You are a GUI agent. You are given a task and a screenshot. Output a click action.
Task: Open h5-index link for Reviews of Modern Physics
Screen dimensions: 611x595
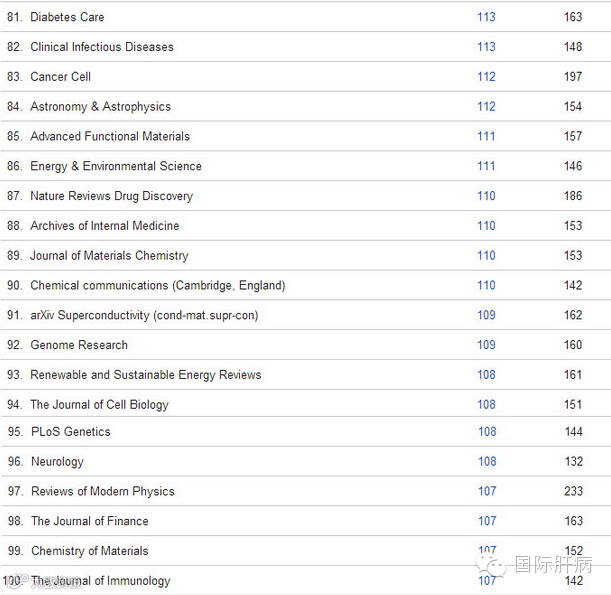coord(487,491)
